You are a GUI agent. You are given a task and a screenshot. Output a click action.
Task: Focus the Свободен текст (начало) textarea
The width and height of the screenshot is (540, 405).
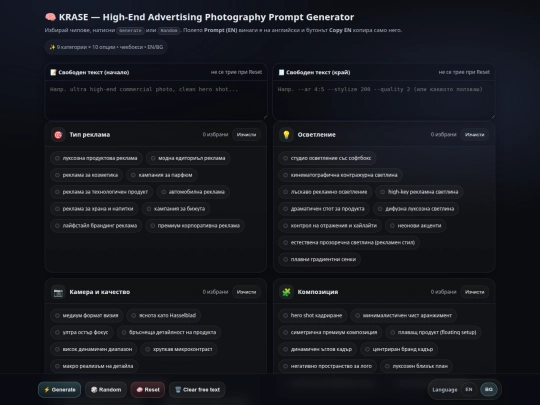[156, 101]
